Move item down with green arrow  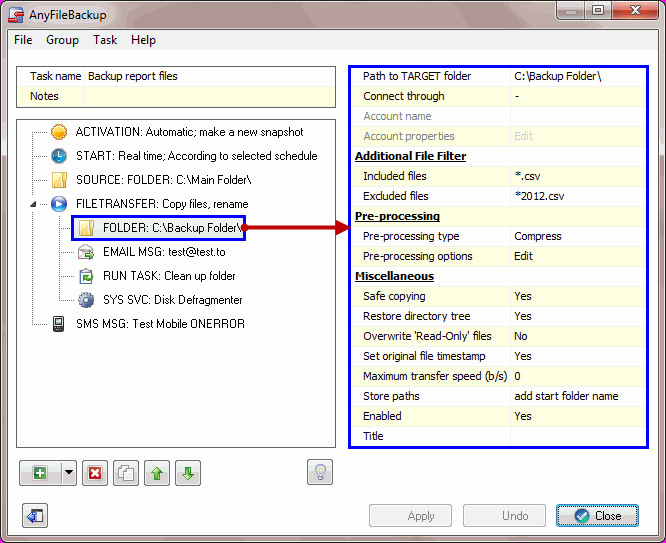pyautogui.click(x=188, y=473)
